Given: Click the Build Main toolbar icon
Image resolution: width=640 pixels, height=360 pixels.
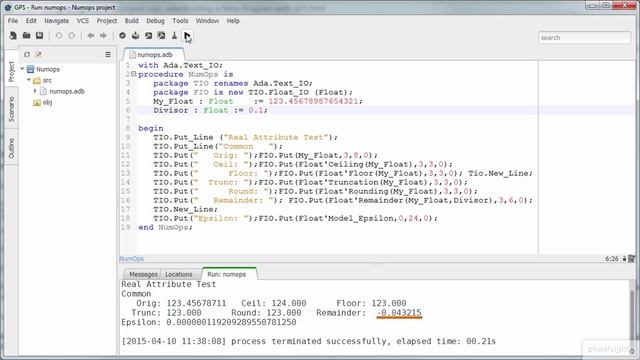Looking at the screenshot, I should click(x=149, y=36).
